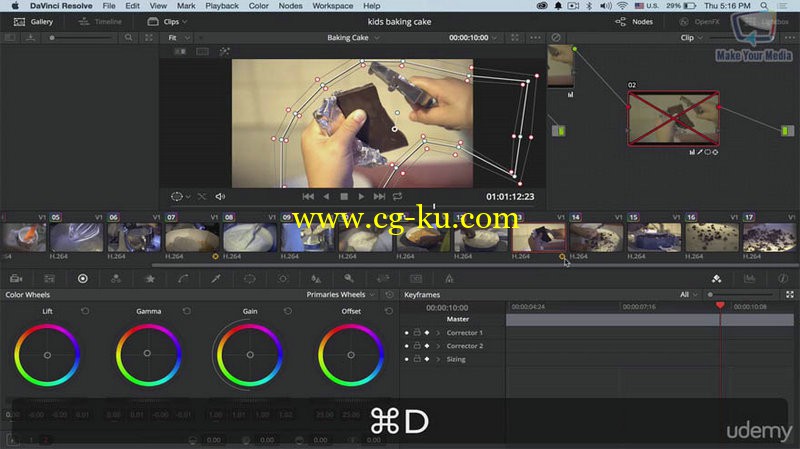Toggle the Sizing auto-keyframe diamond
Image resolution: width=800 pixels, height=449 pixels.
pyautogui.click(x=427, y=359)
